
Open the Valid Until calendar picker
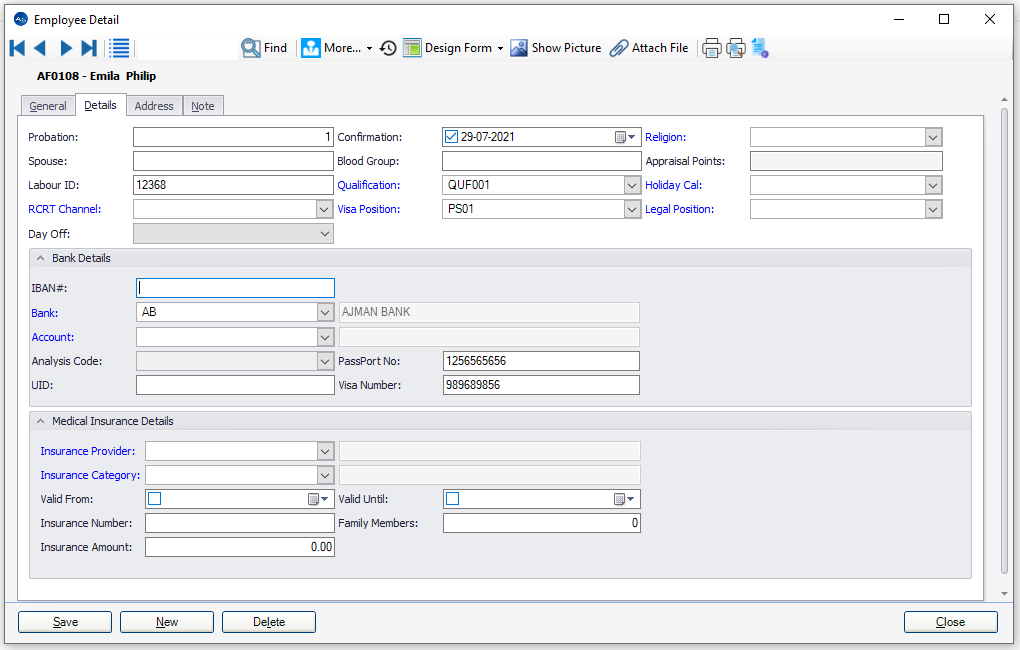pos(624,499)
